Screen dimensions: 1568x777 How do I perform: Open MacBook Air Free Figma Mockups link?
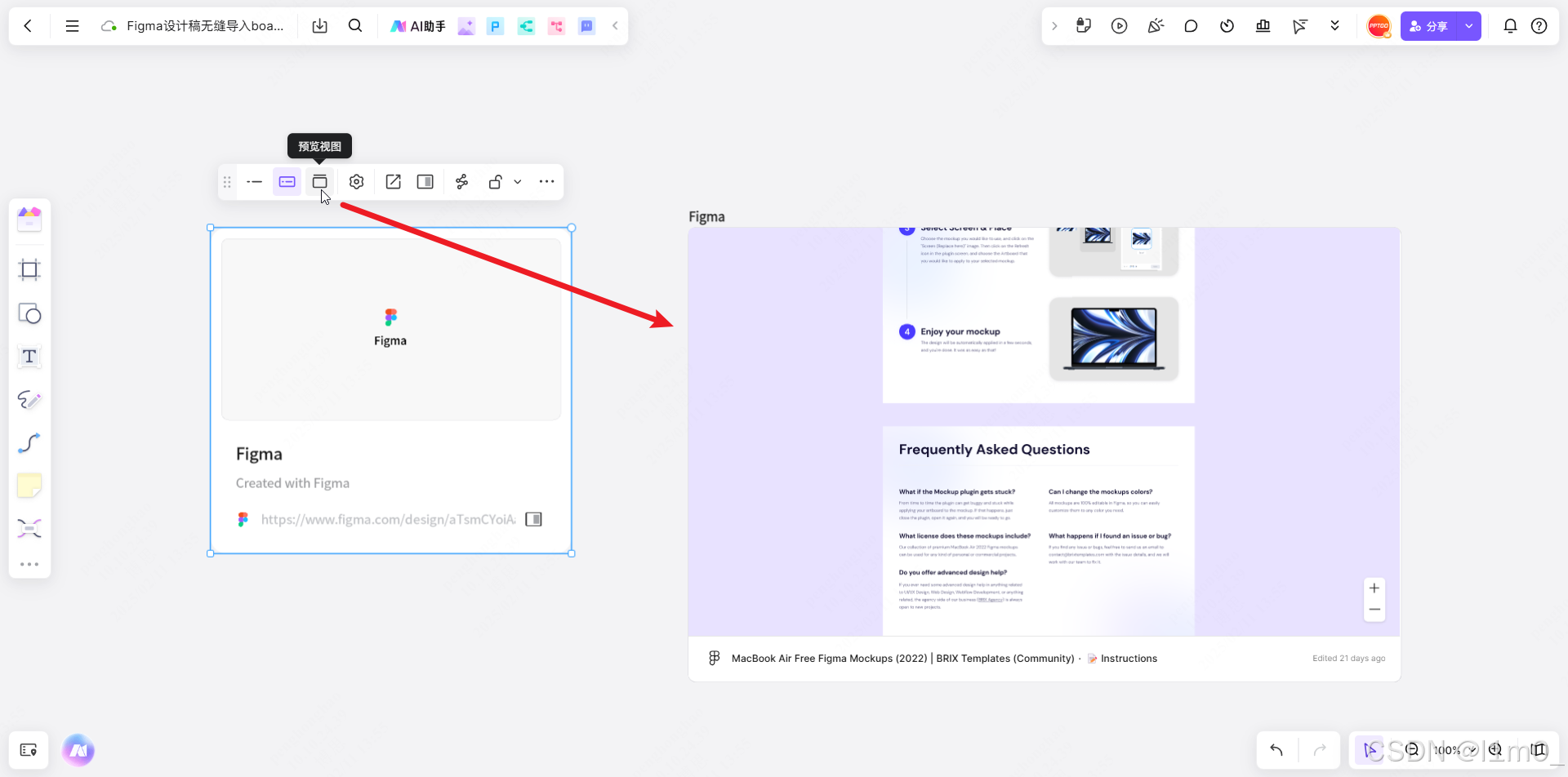pos(903,659)
